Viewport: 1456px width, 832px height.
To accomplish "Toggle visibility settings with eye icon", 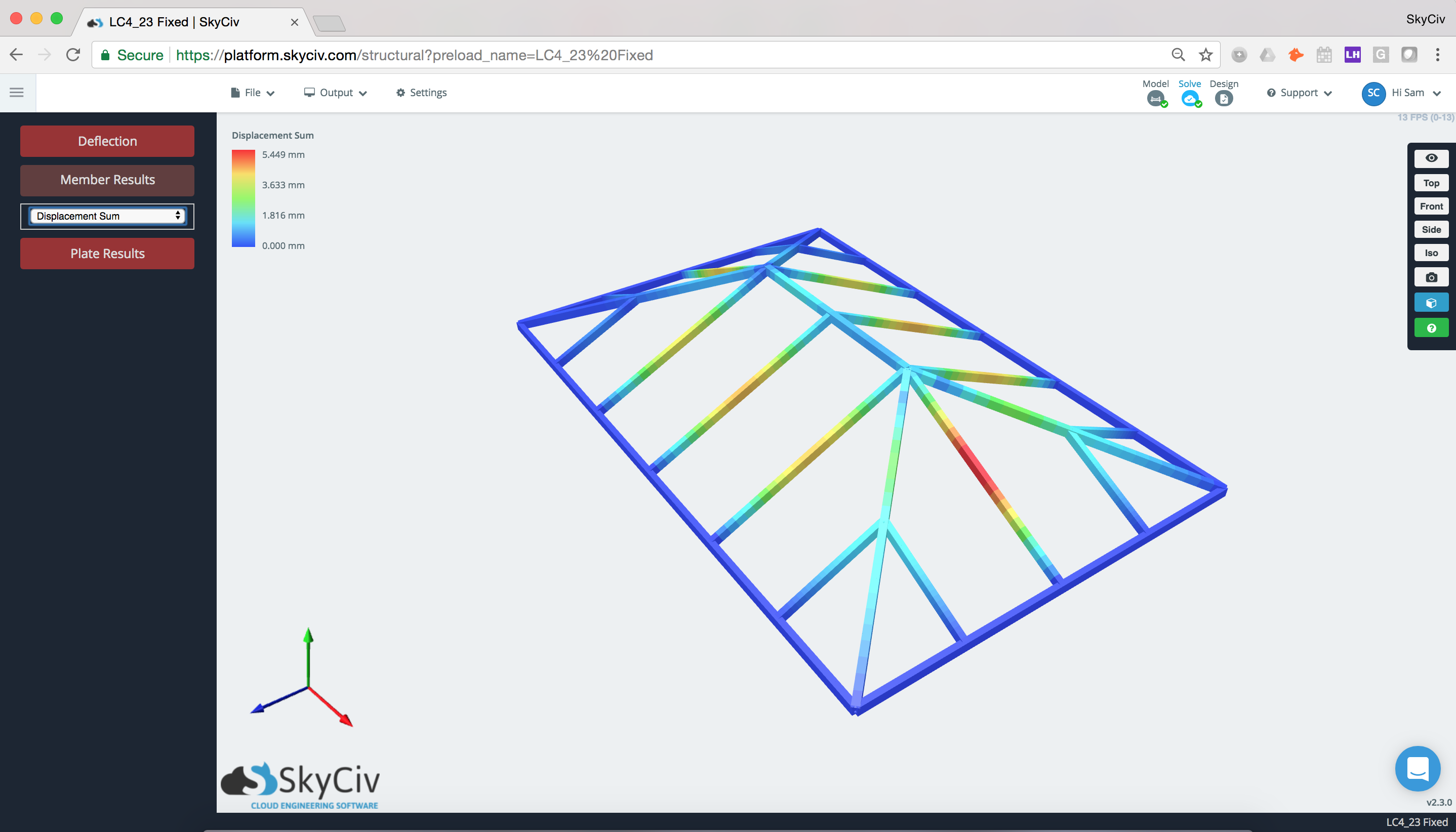I will pyautogui.click(x=1431, y=158).
